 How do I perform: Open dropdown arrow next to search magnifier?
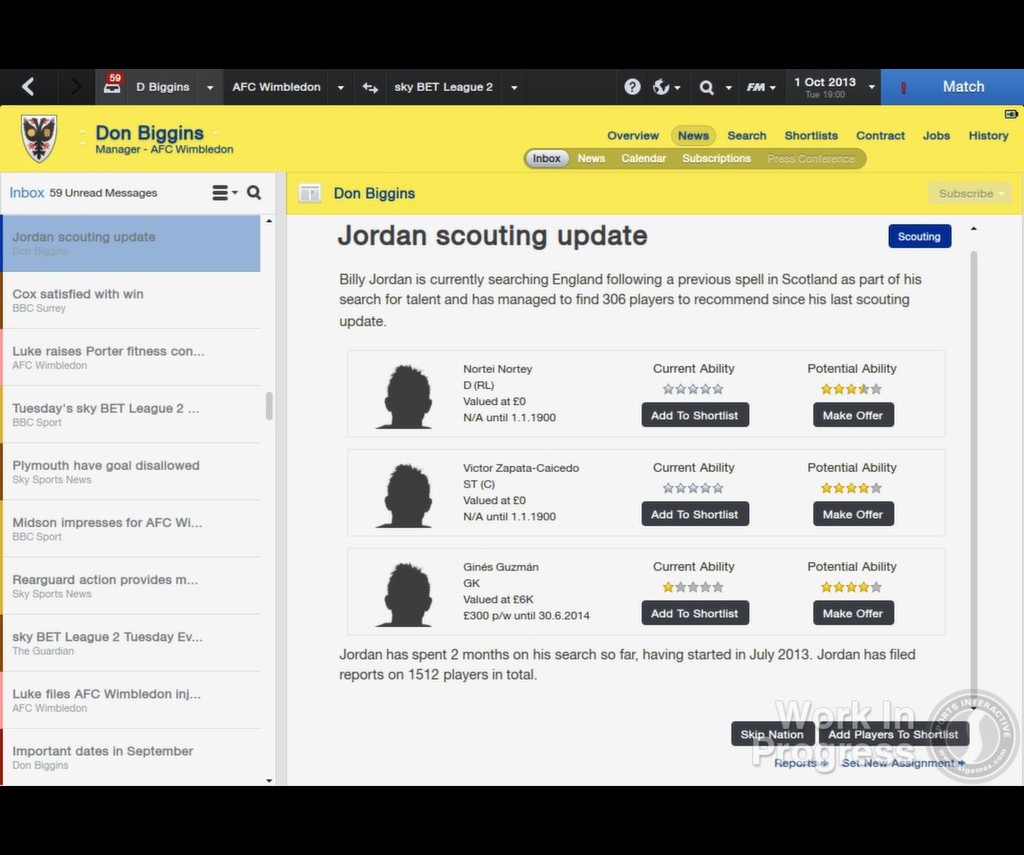[x=728, y=88]
